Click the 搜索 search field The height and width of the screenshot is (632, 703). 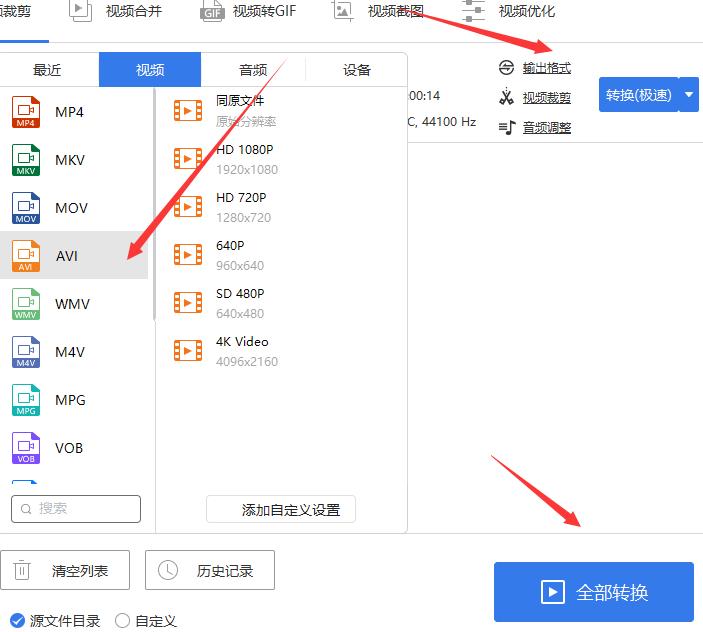point(76,509)
